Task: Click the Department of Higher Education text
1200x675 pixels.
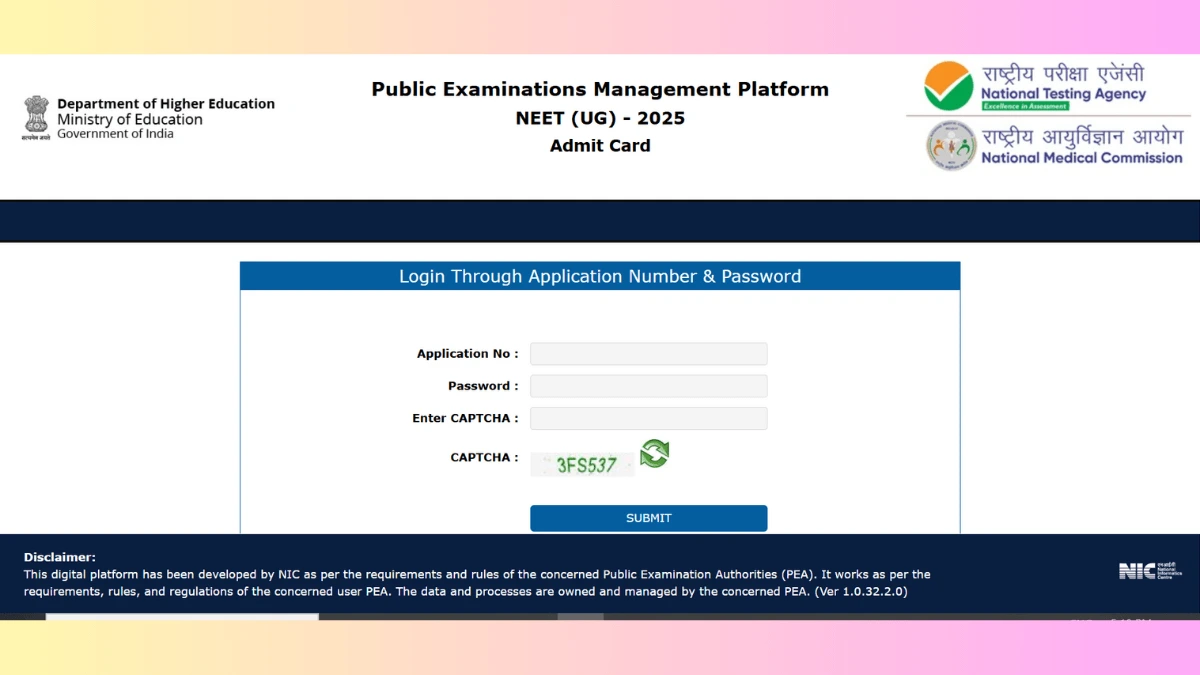Action: click(166, 103)
